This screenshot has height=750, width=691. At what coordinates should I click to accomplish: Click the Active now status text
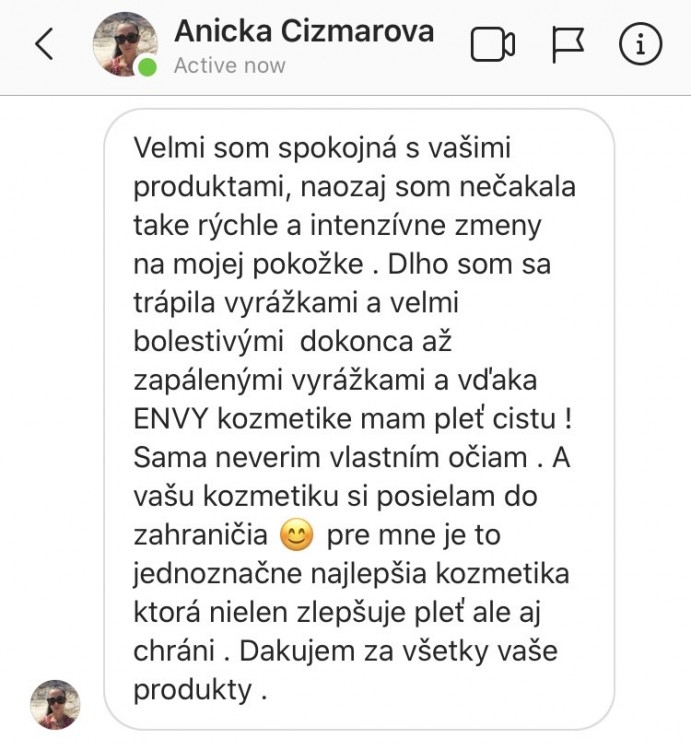click(230, 66)
